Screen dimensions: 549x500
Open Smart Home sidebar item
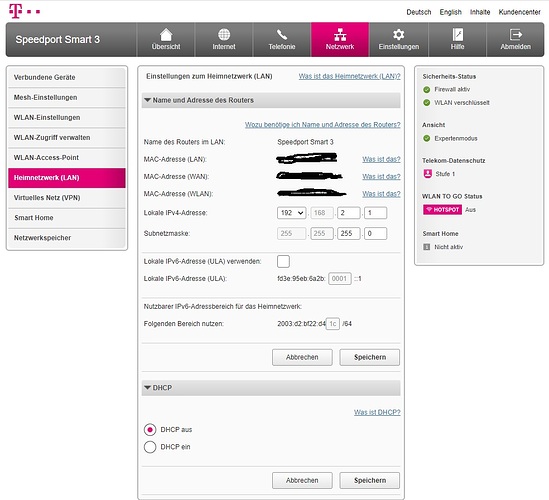coord(67,218)
